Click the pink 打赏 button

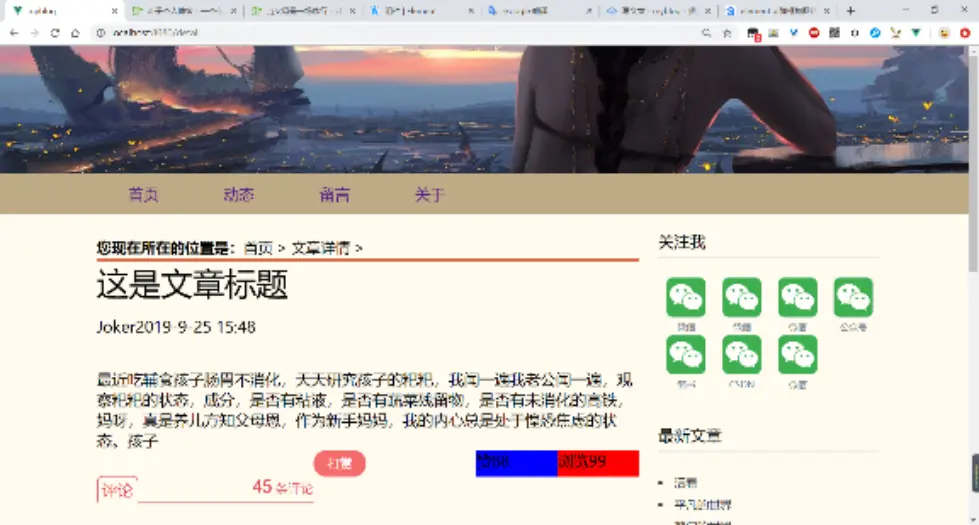click(x=339, y=463)
